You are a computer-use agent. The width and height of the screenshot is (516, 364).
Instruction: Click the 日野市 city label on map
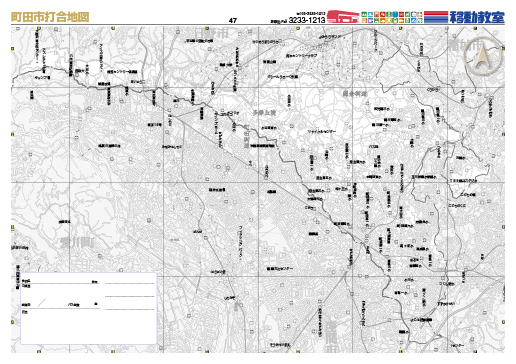tap(211, 33)
